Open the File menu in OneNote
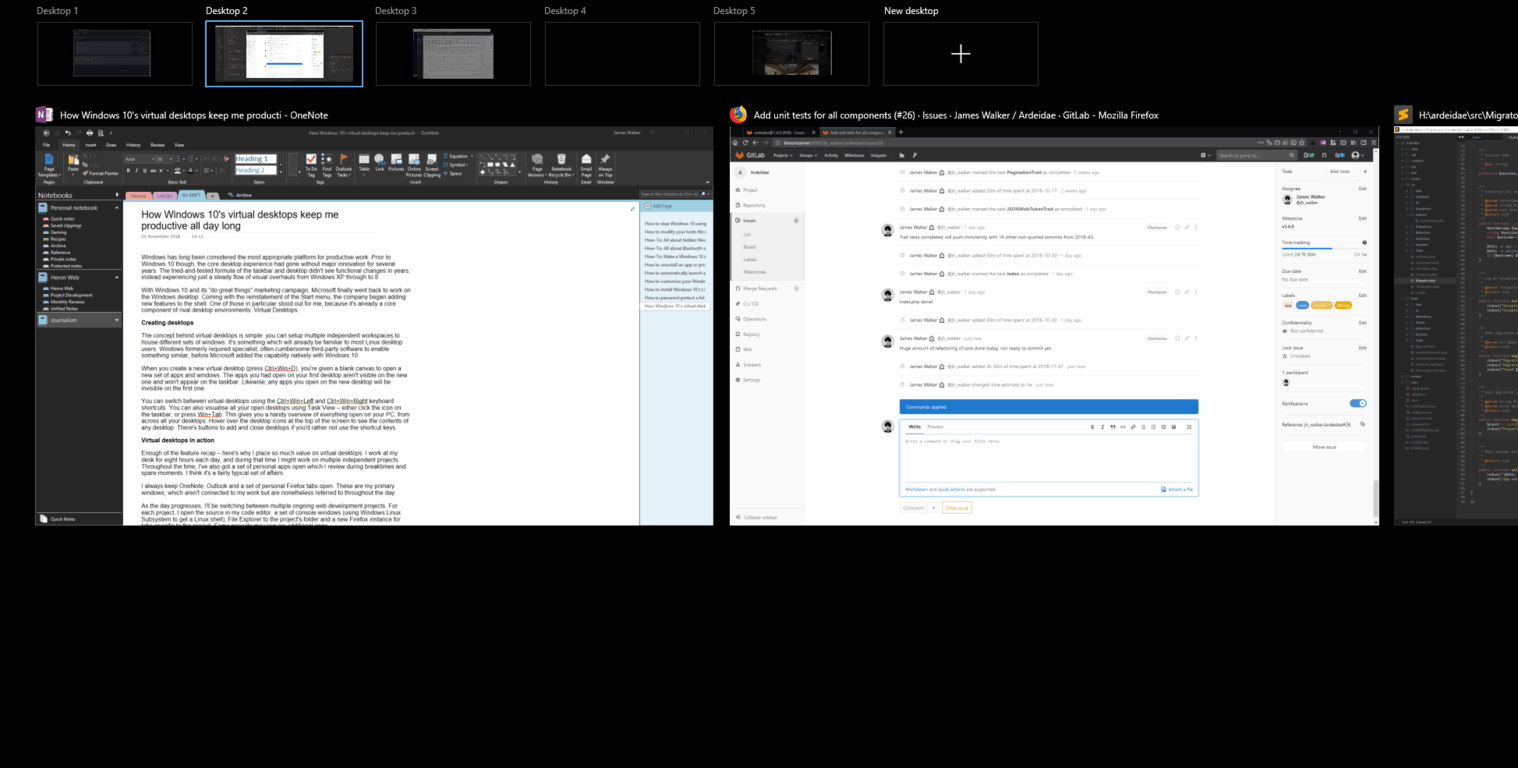The width and height of the screenshot is (1518, 768). 46,145
